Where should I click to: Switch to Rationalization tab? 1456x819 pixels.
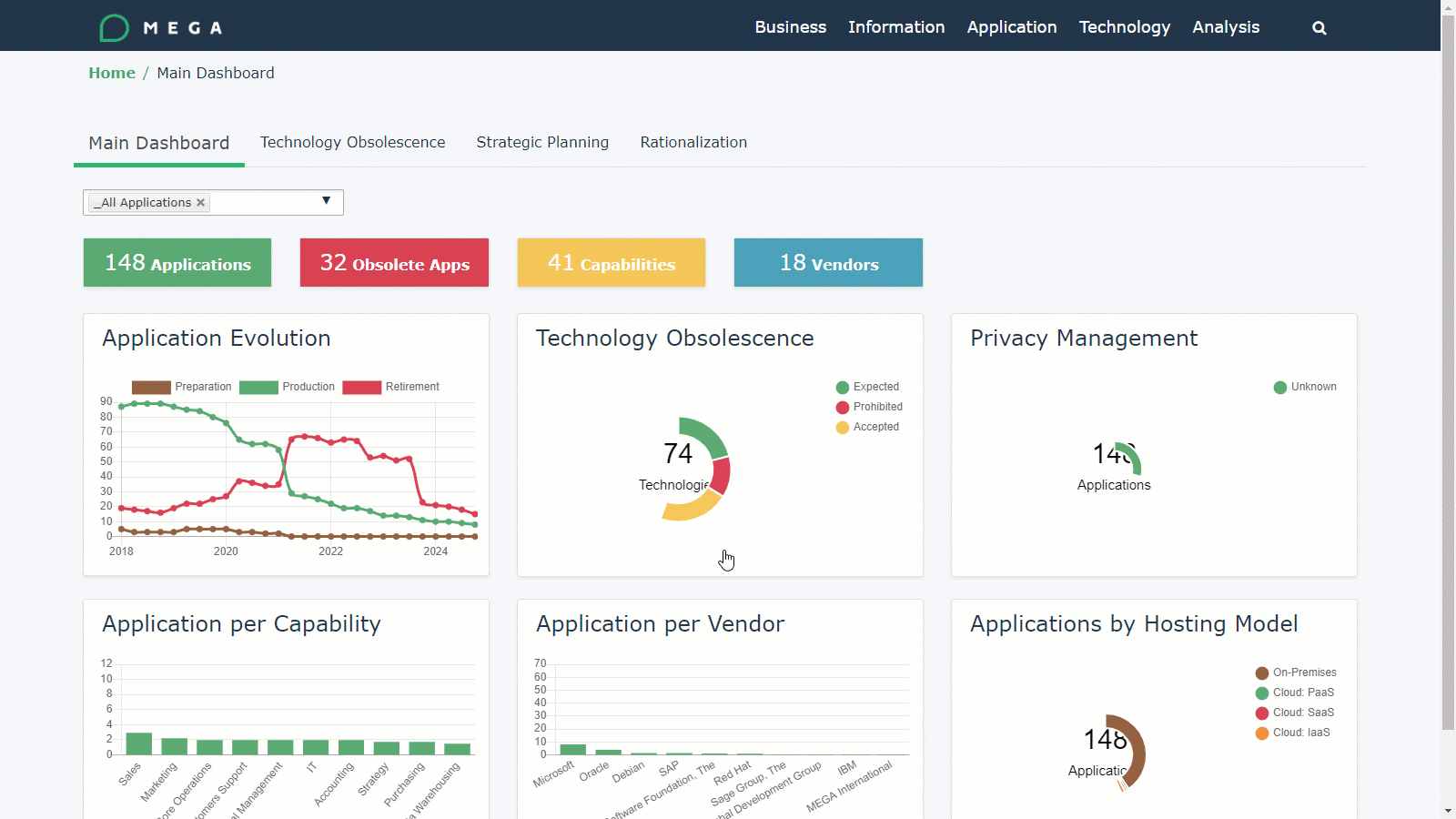(693, 142)
